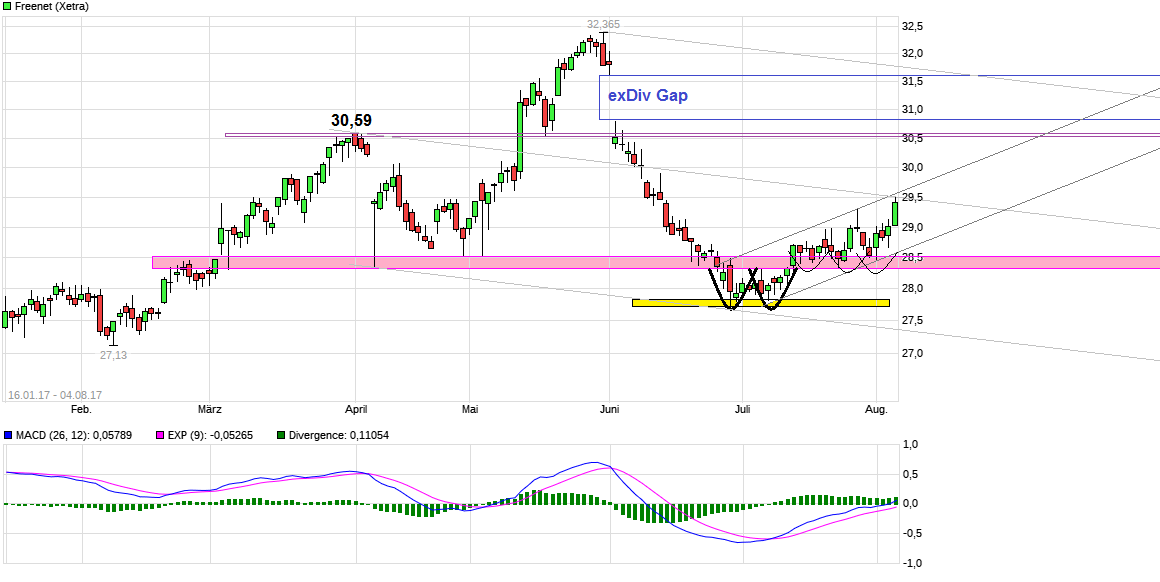The height and width of the screenshot is (582, 1160).
Task: Click the '-1,0' MACD axis value
Action: click(910, 564)
